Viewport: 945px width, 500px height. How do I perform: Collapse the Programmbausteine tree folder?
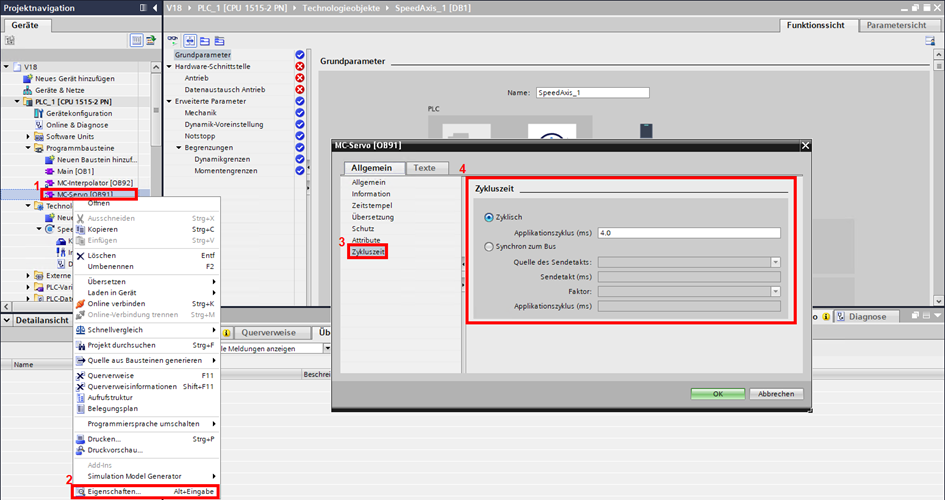(29, 148)
